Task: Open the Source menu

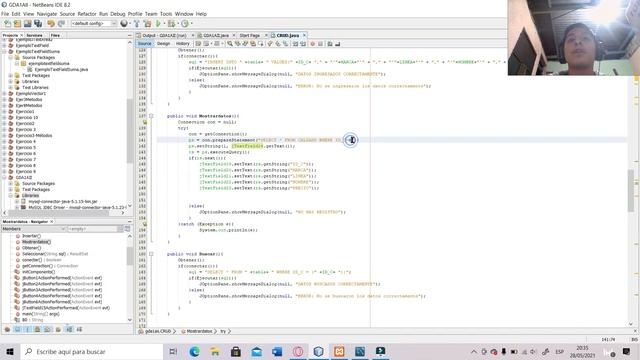Action: pyautogui.click(x=67, y=14)
